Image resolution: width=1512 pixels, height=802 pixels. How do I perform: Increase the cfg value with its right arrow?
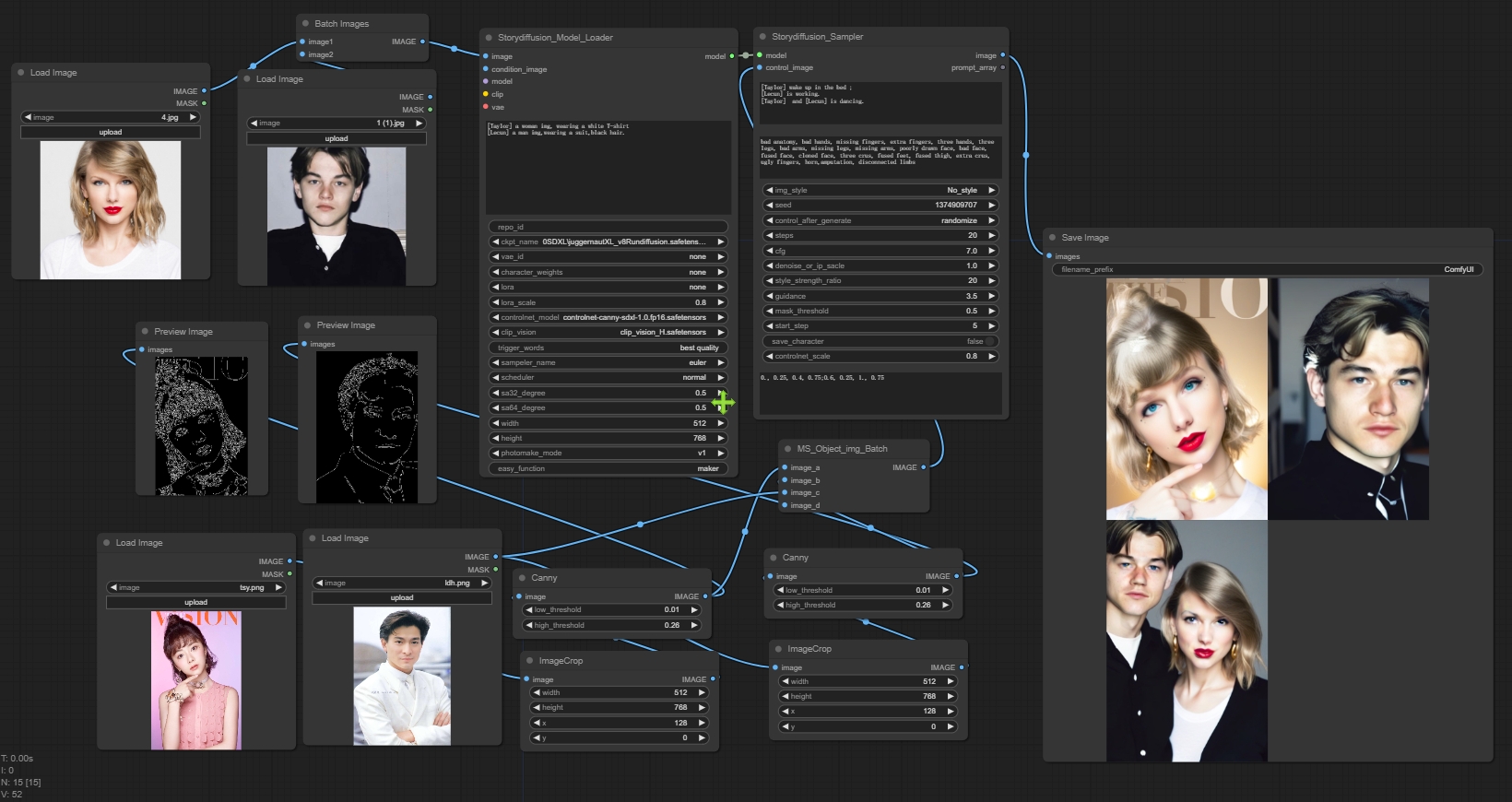[992, 251]
